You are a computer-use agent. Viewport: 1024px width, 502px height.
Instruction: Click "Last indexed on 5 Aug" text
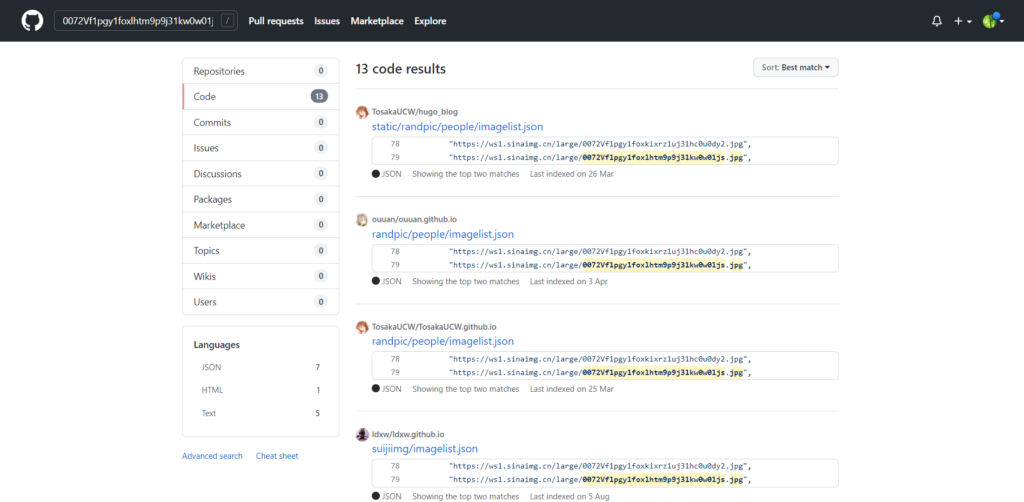569,496
